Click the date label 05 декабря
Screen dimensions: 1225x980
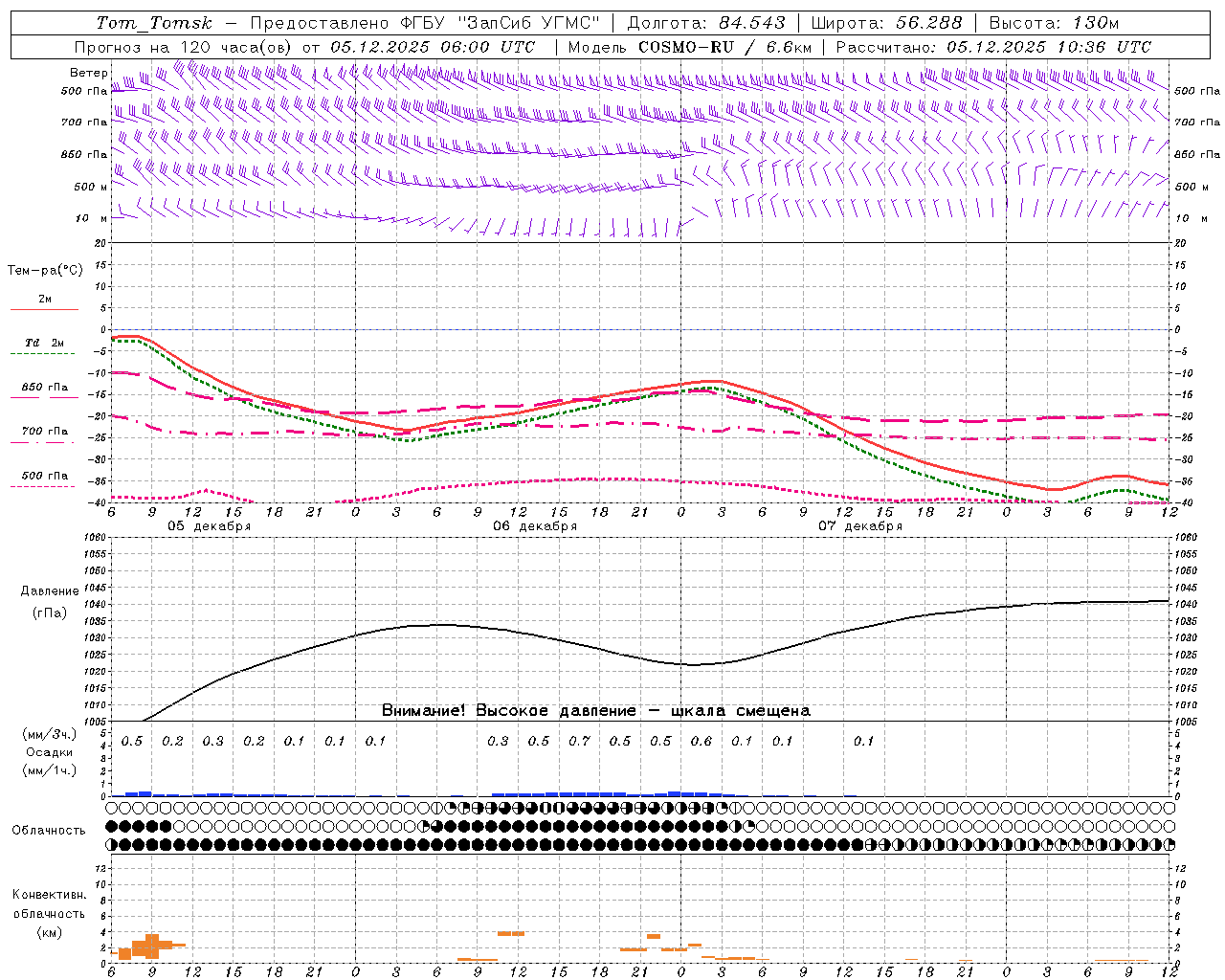[x=210, y=526]
